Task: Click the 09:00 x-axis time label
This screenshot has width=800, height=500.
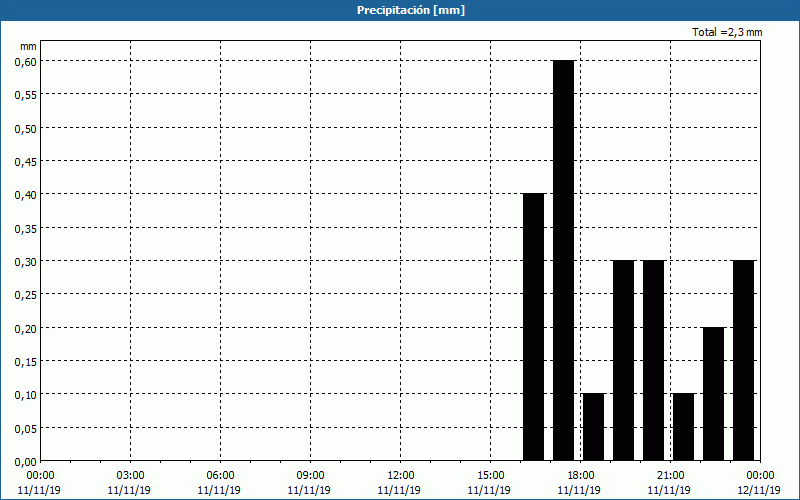Action: tap(310, 476)
